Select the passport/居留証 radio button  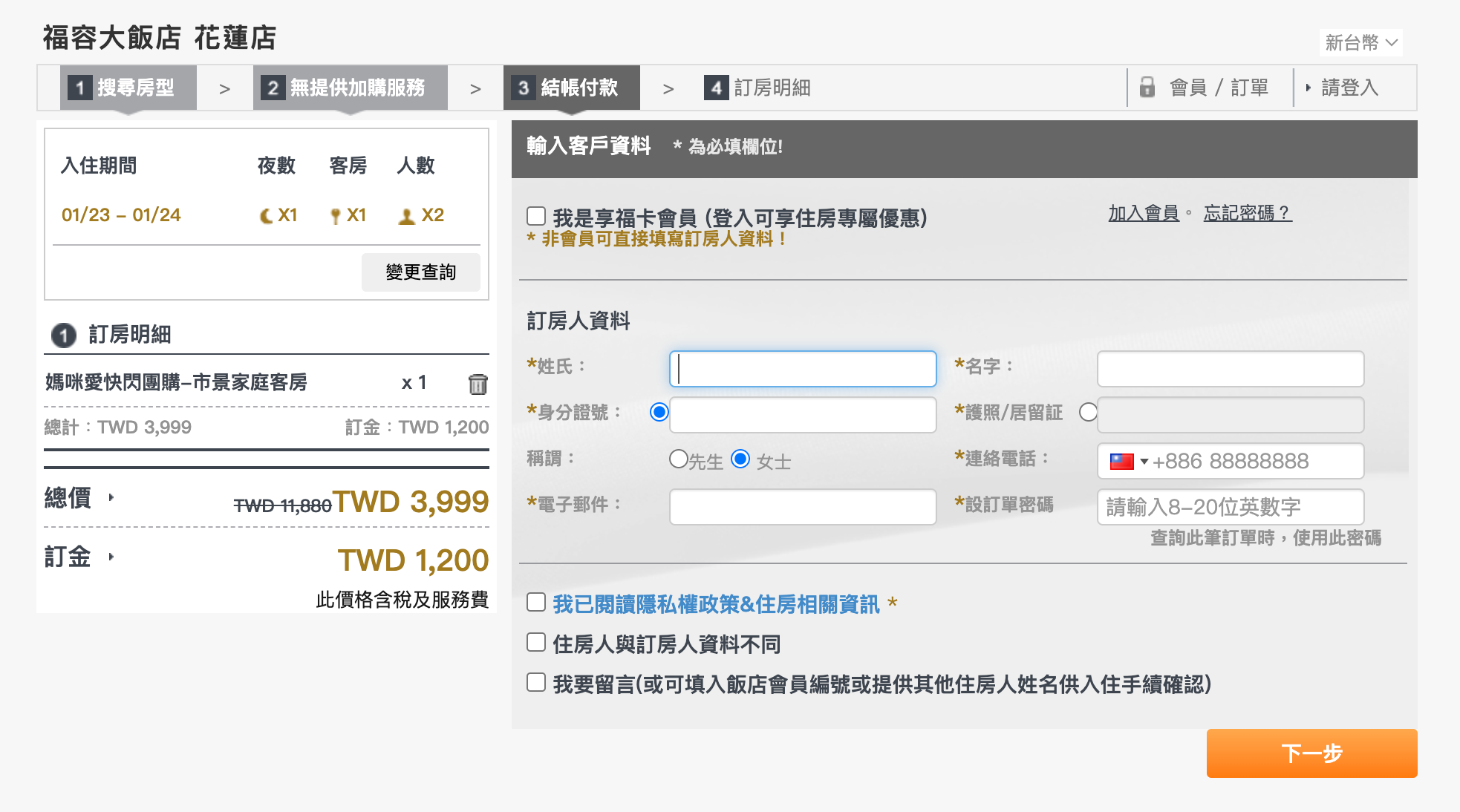click(1088, 412)
